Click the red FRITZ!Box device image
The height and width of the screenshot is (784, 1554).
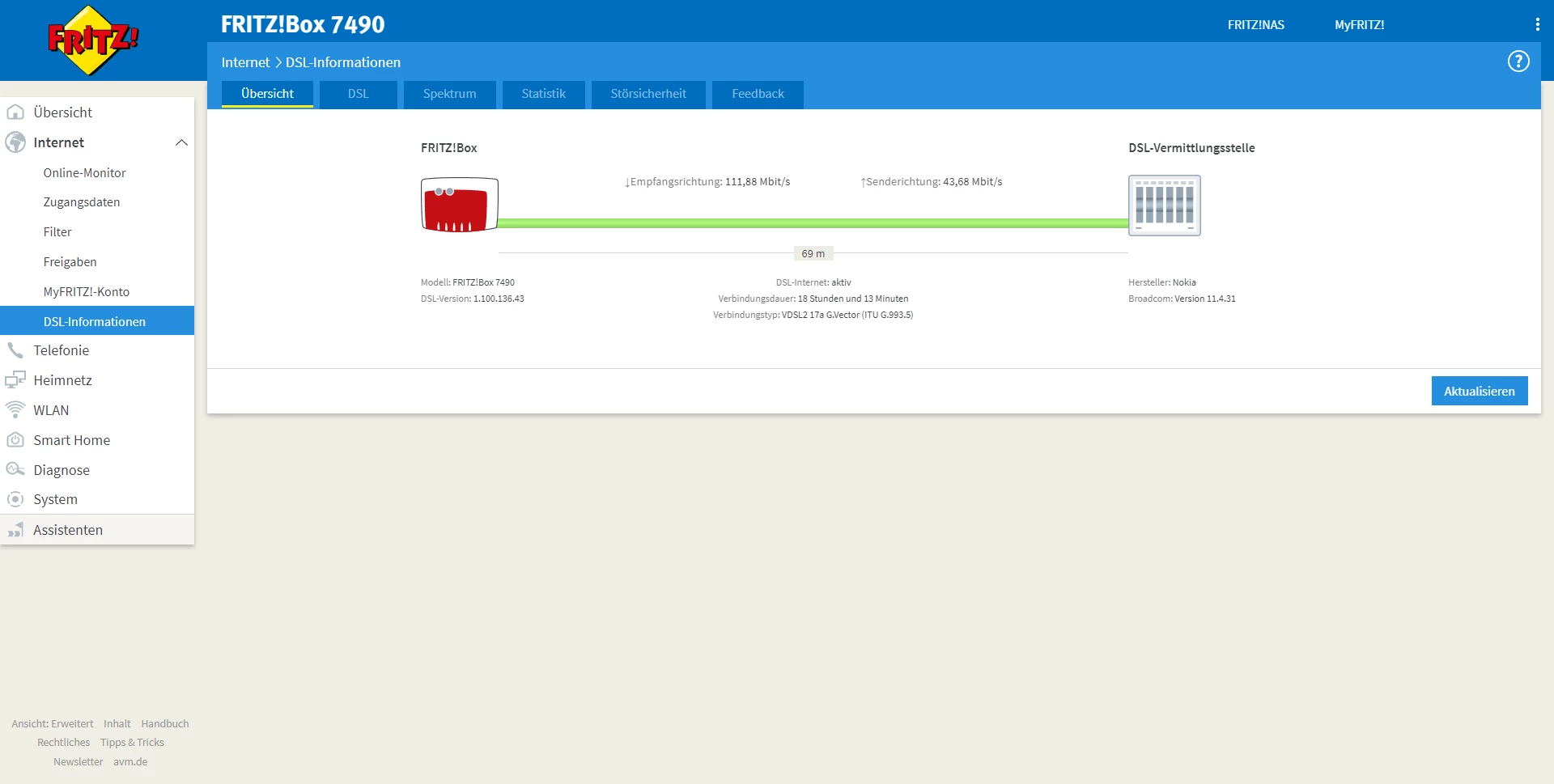pyautogui.click(x=460, y=205)
